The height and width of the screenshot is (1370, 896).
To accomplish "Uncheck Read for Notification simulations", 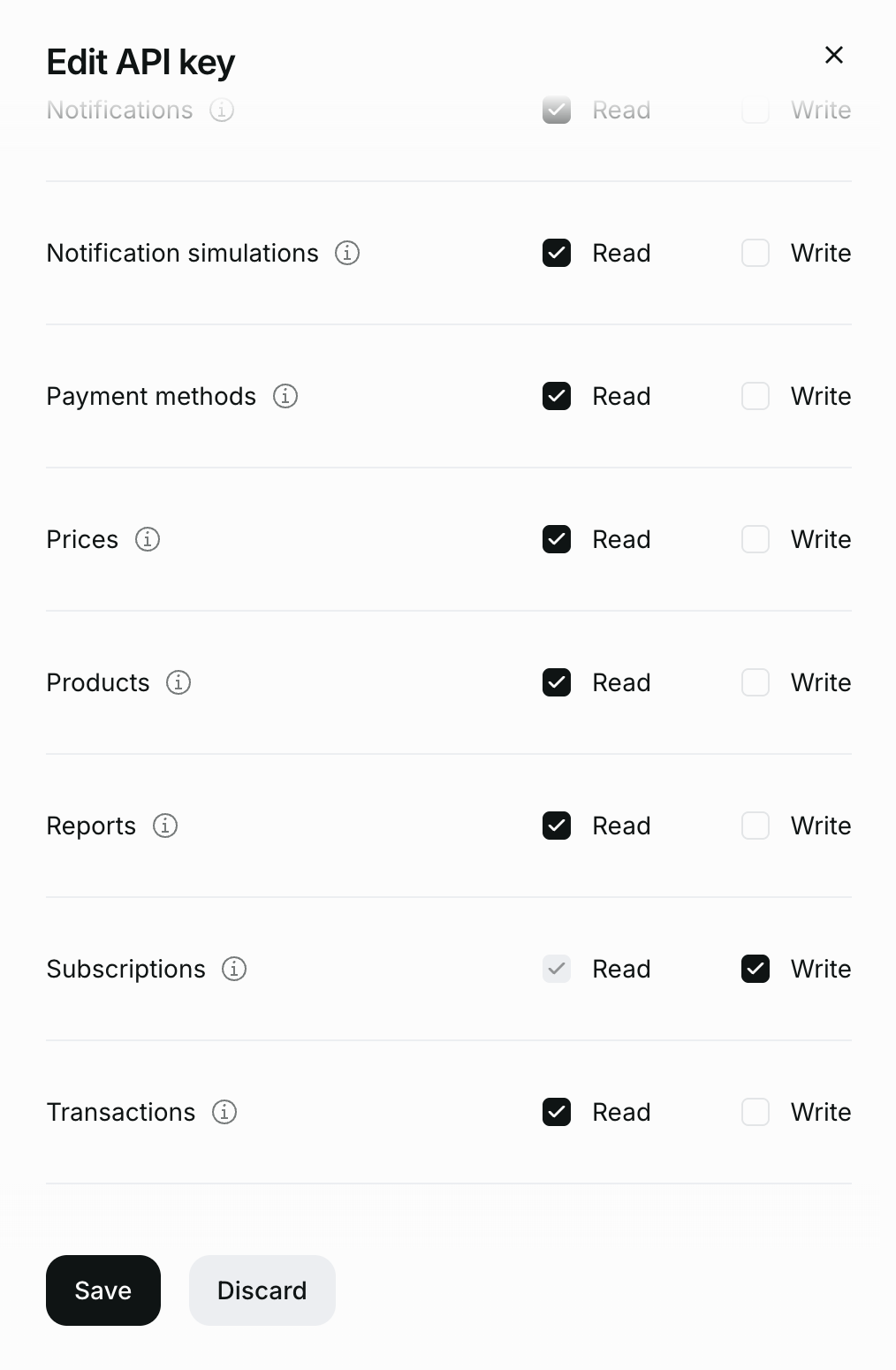I will [x=557, y=253].
